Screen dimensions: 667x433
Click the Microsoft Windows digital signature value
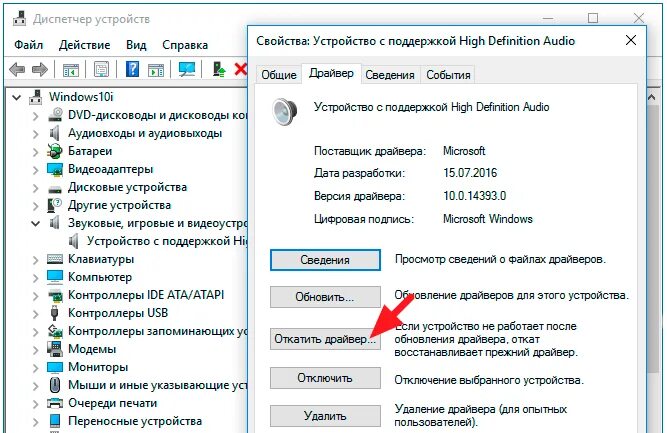[x=487, y=219]
